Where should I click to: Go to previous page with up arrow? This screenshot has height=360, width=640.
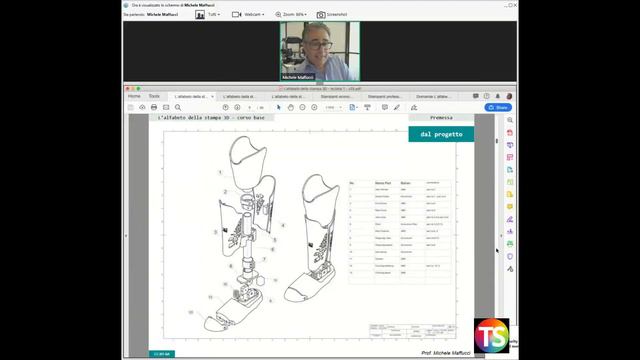(225, 107)
